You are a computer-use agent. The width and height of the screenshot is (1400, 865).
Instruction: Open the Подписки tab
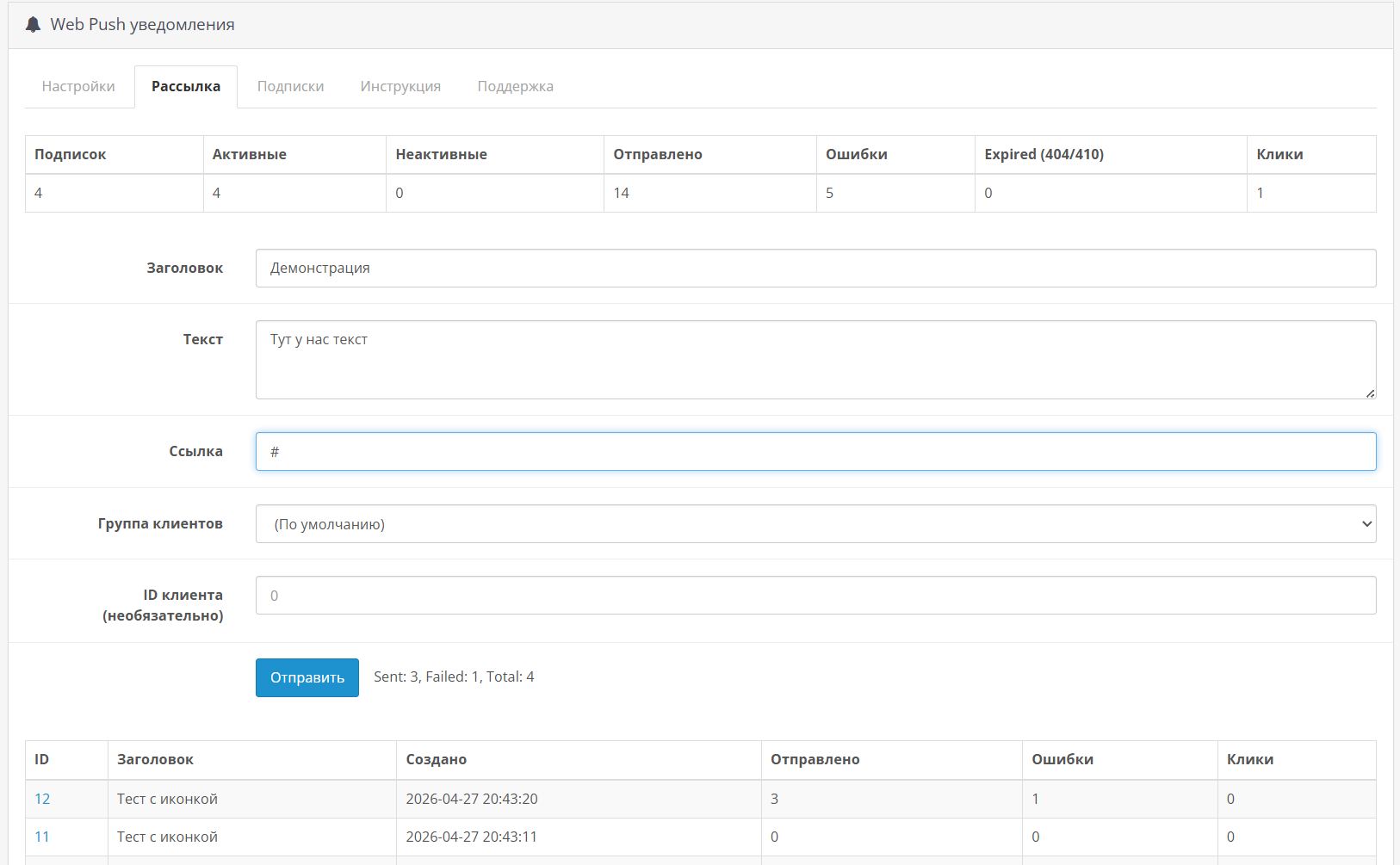pyautogui.click(x=290, y=86)
